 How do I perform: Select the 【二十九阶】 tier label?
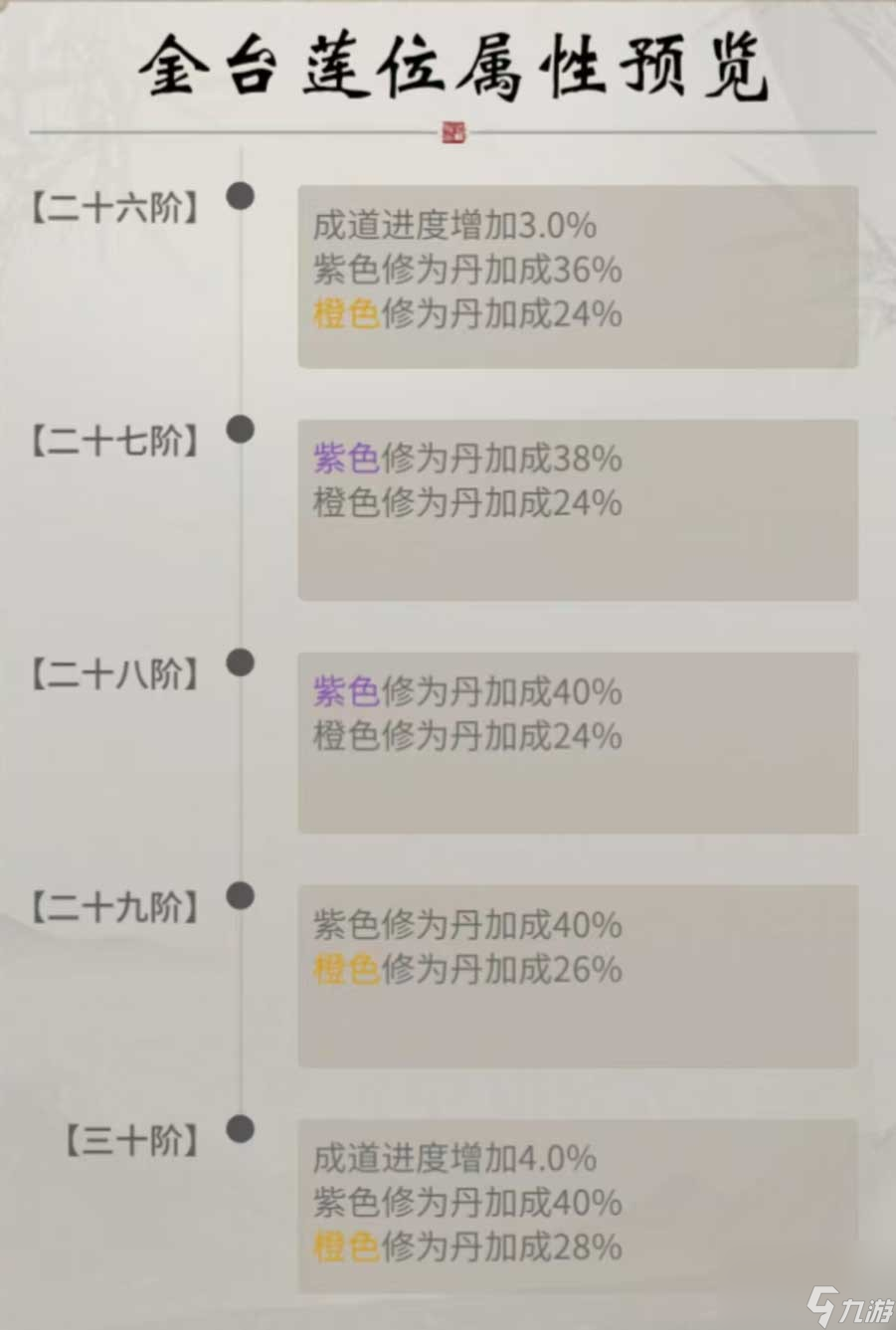(x=114, y=908)
